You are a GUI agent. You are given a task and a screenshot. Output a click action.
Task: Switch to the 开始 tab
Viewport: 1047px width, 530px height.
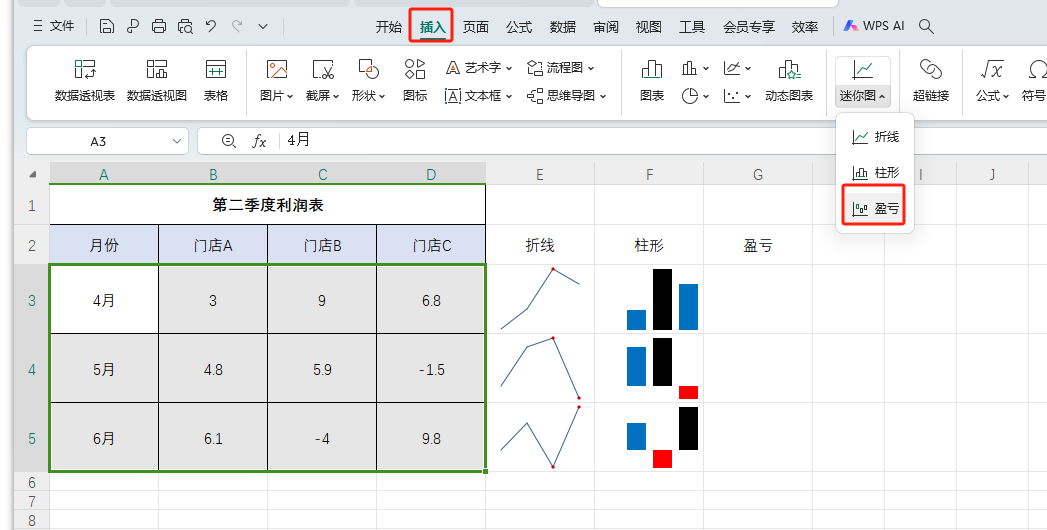tap(389, 27)
